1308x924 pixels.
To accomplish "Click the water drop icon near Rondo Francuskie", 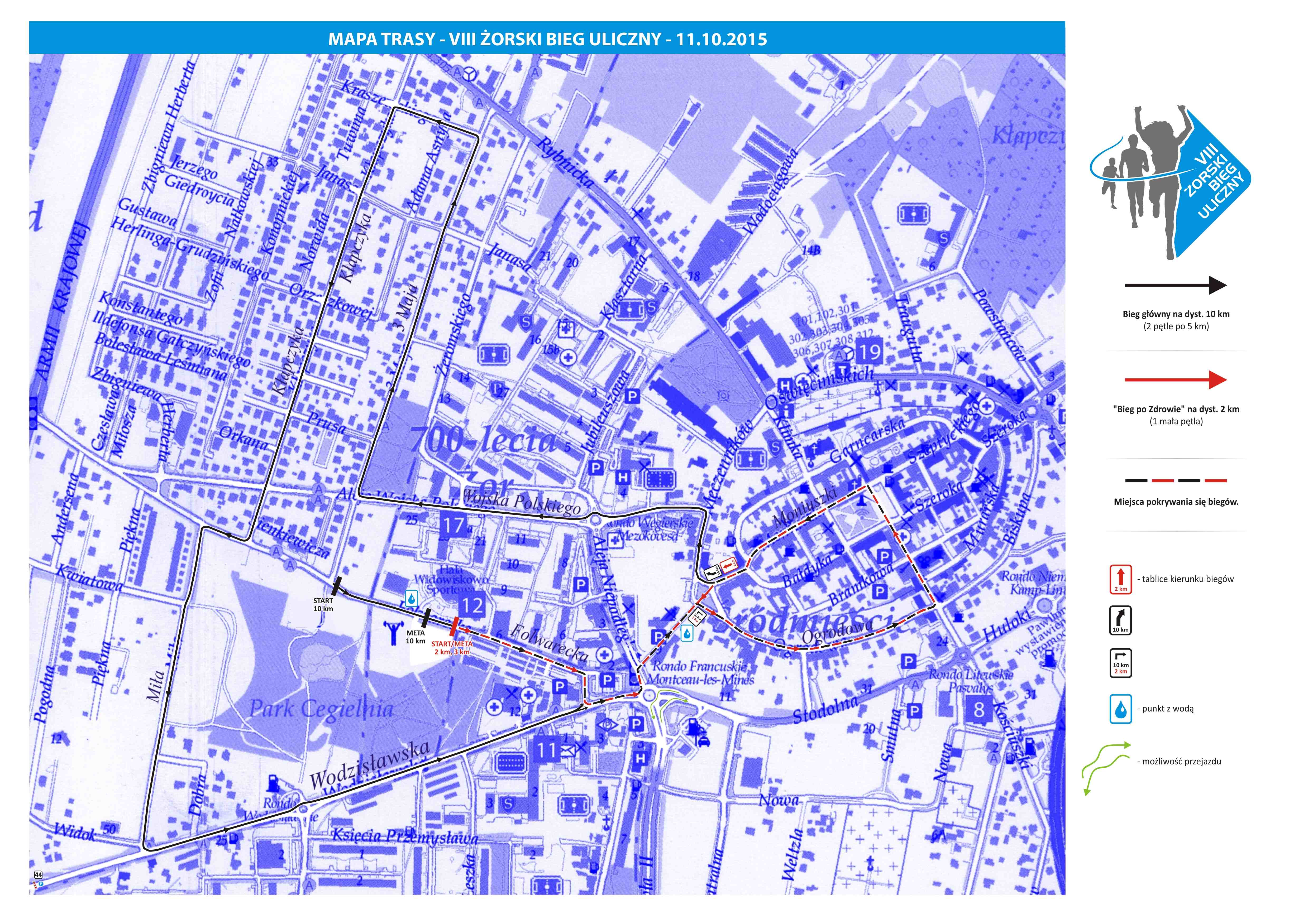I will [688, 633].
